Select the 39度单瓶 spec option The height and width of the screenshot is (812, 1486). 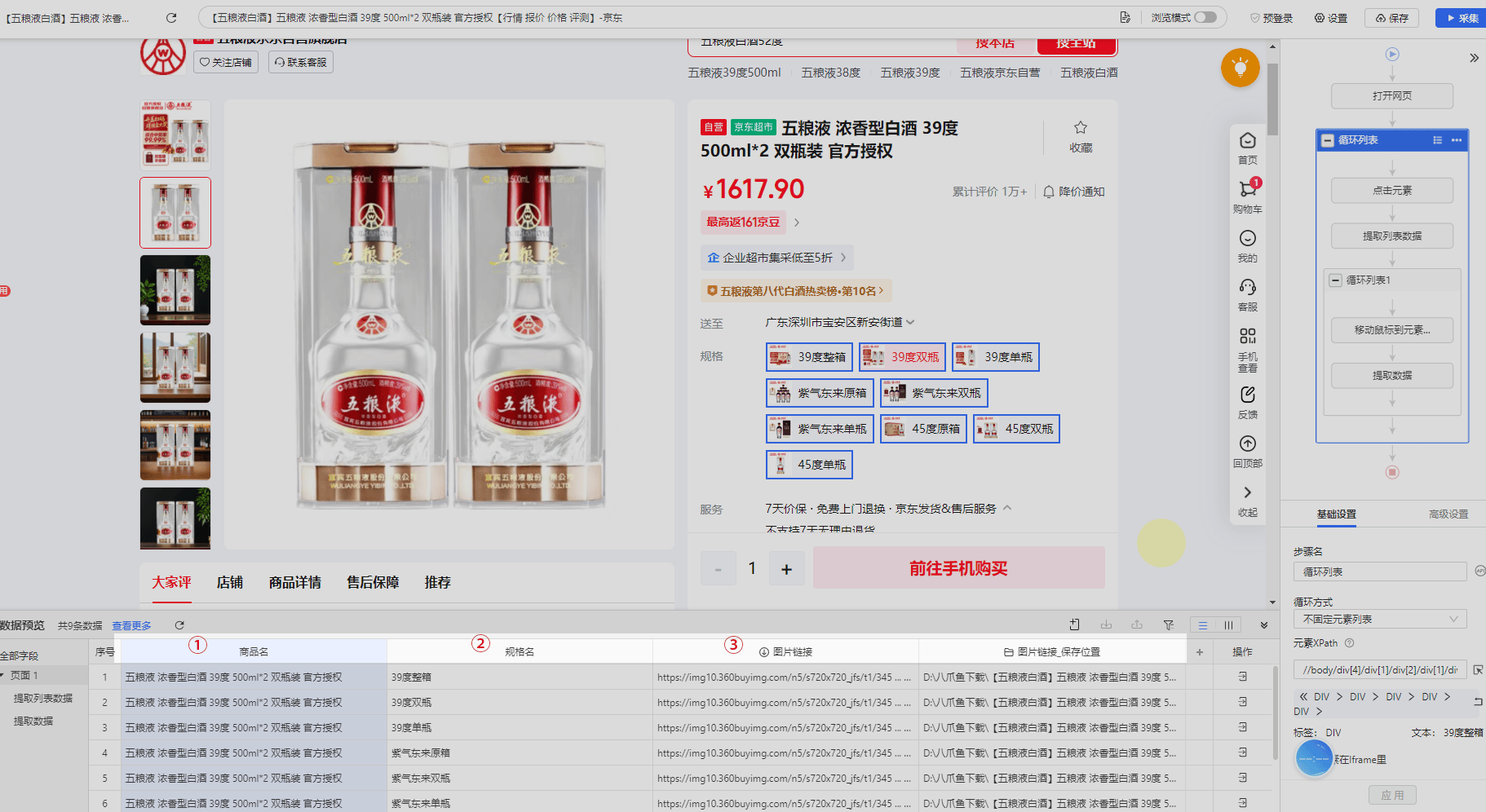tap(995, 357)
